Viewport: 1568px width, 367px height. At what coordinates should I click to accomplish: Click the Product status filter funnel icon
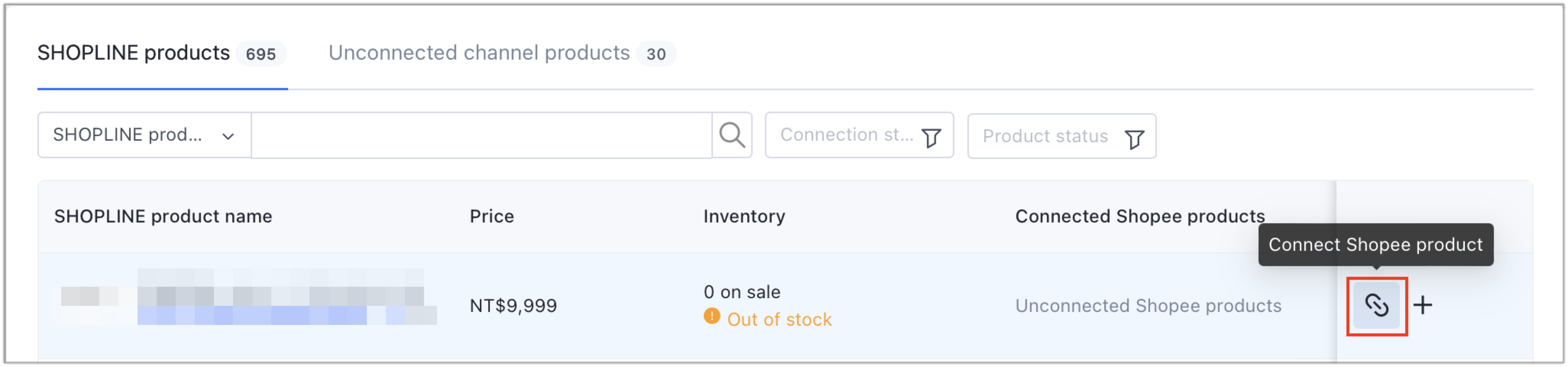point(1134,140)
